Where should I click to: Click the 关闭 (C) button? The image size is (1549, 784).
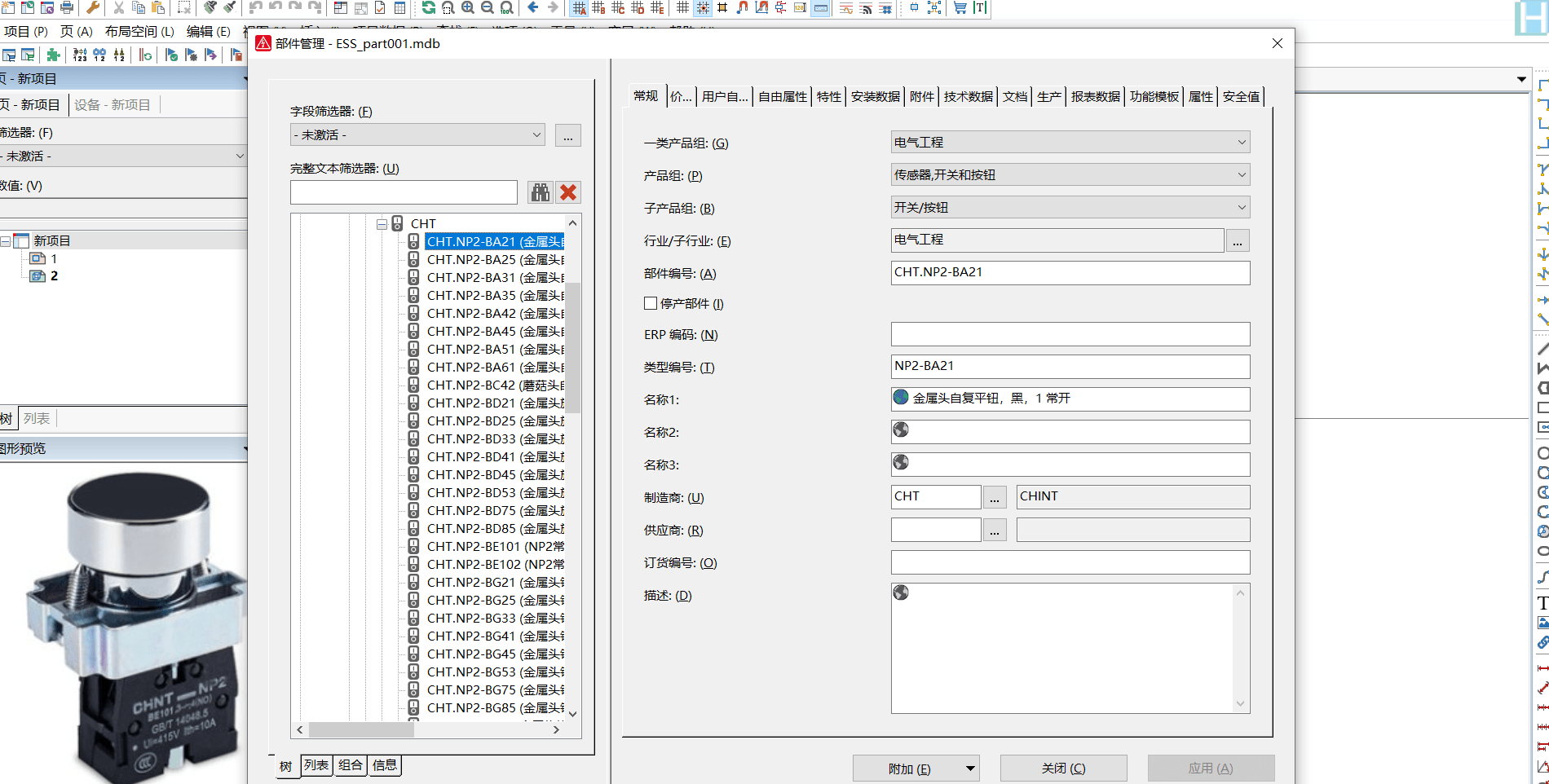point(1063,767)
